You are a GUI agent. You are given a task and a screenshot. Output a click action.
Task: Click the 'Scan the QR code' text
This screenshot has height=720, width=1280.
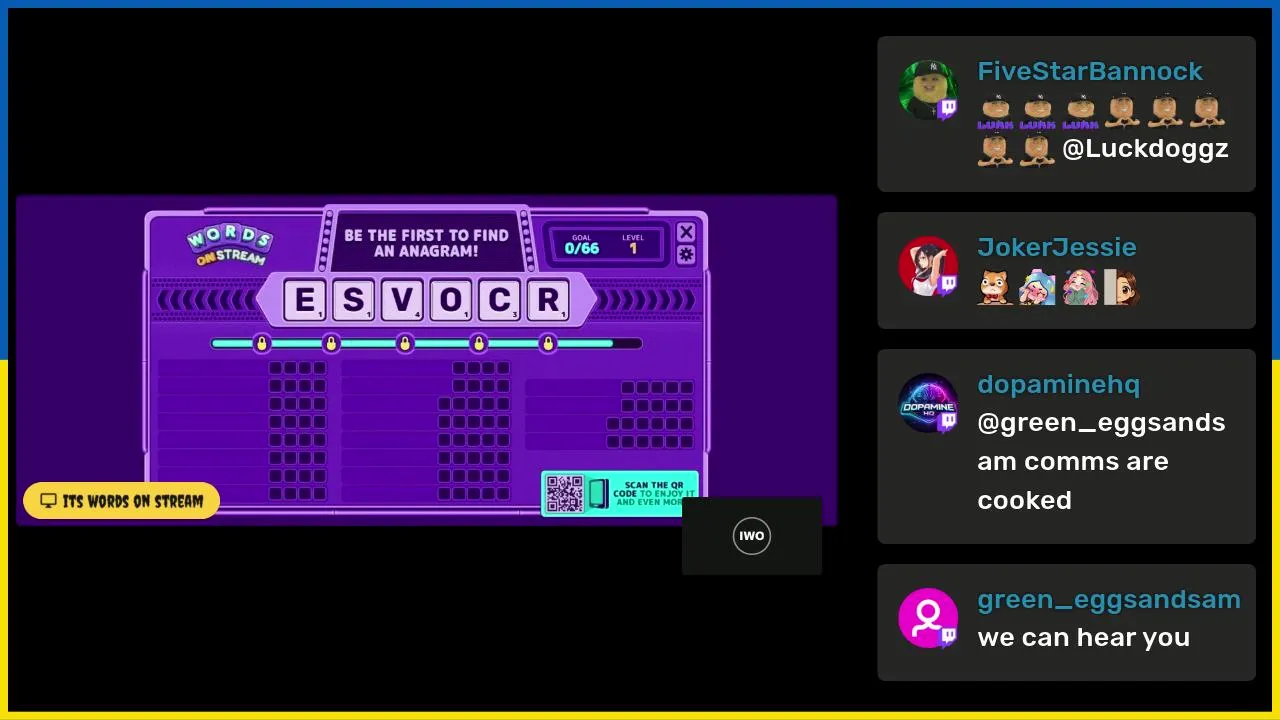tap(654, 494)
